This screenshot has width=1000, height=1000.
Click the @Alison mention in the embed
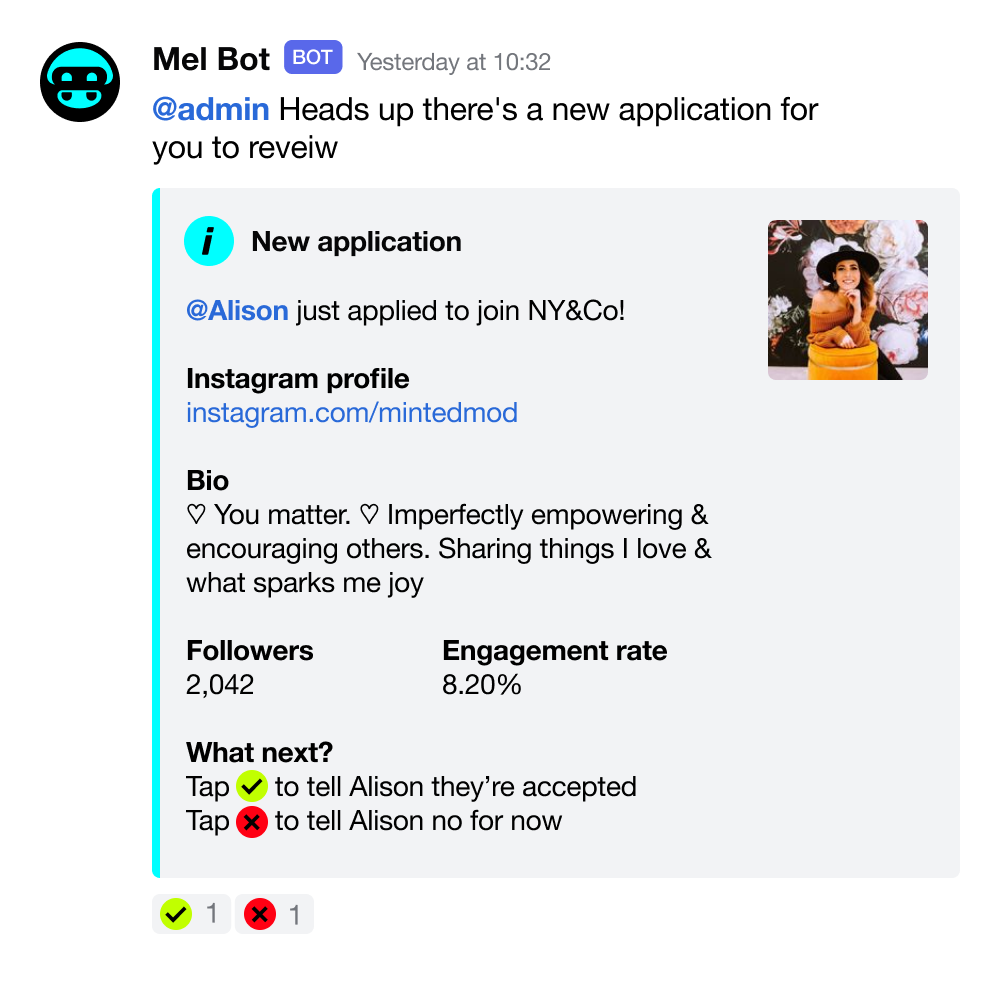tap(237, 311)
